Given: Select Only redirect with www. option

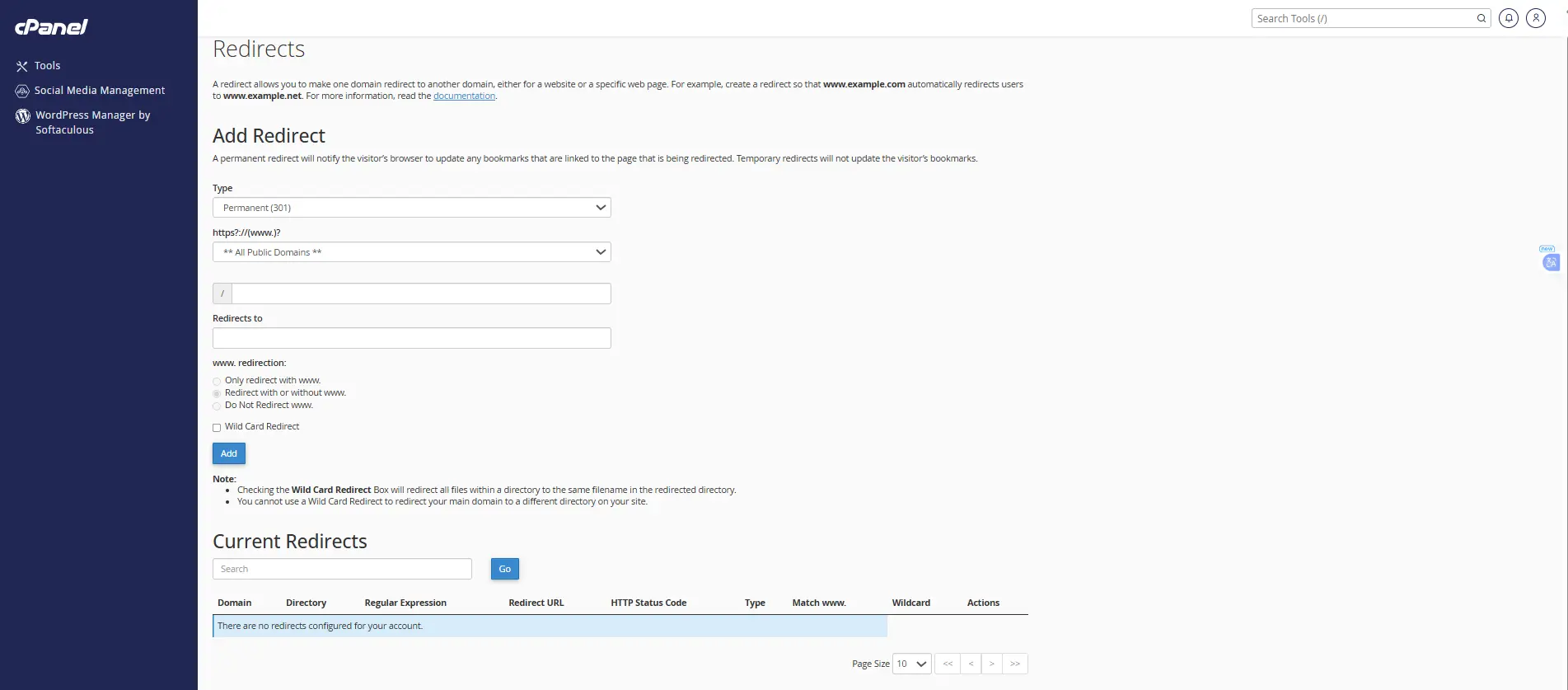Looking at the screenshot, I should click(217, 381).
